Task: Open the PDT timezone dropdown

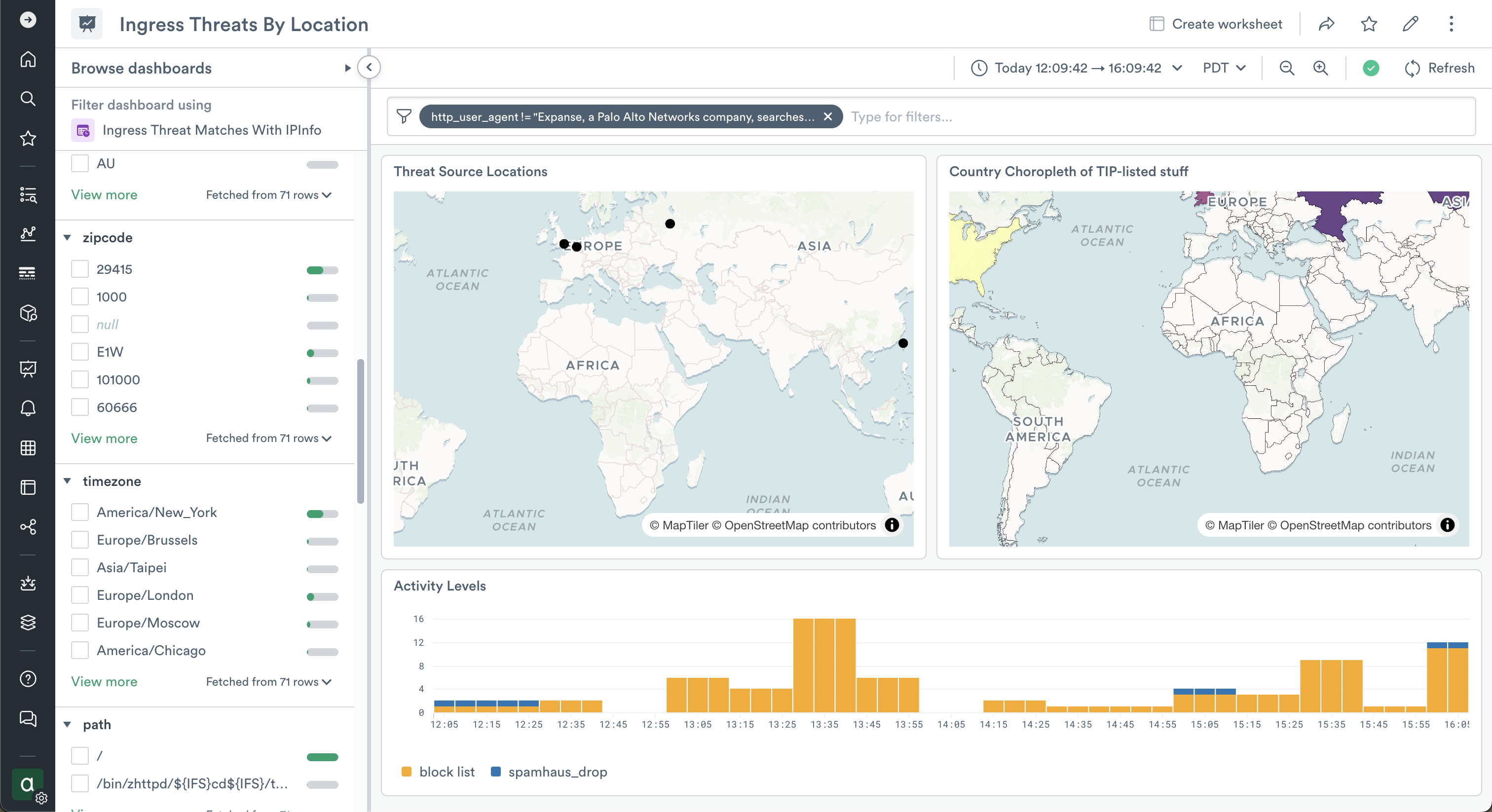Action: point(1224,68)
